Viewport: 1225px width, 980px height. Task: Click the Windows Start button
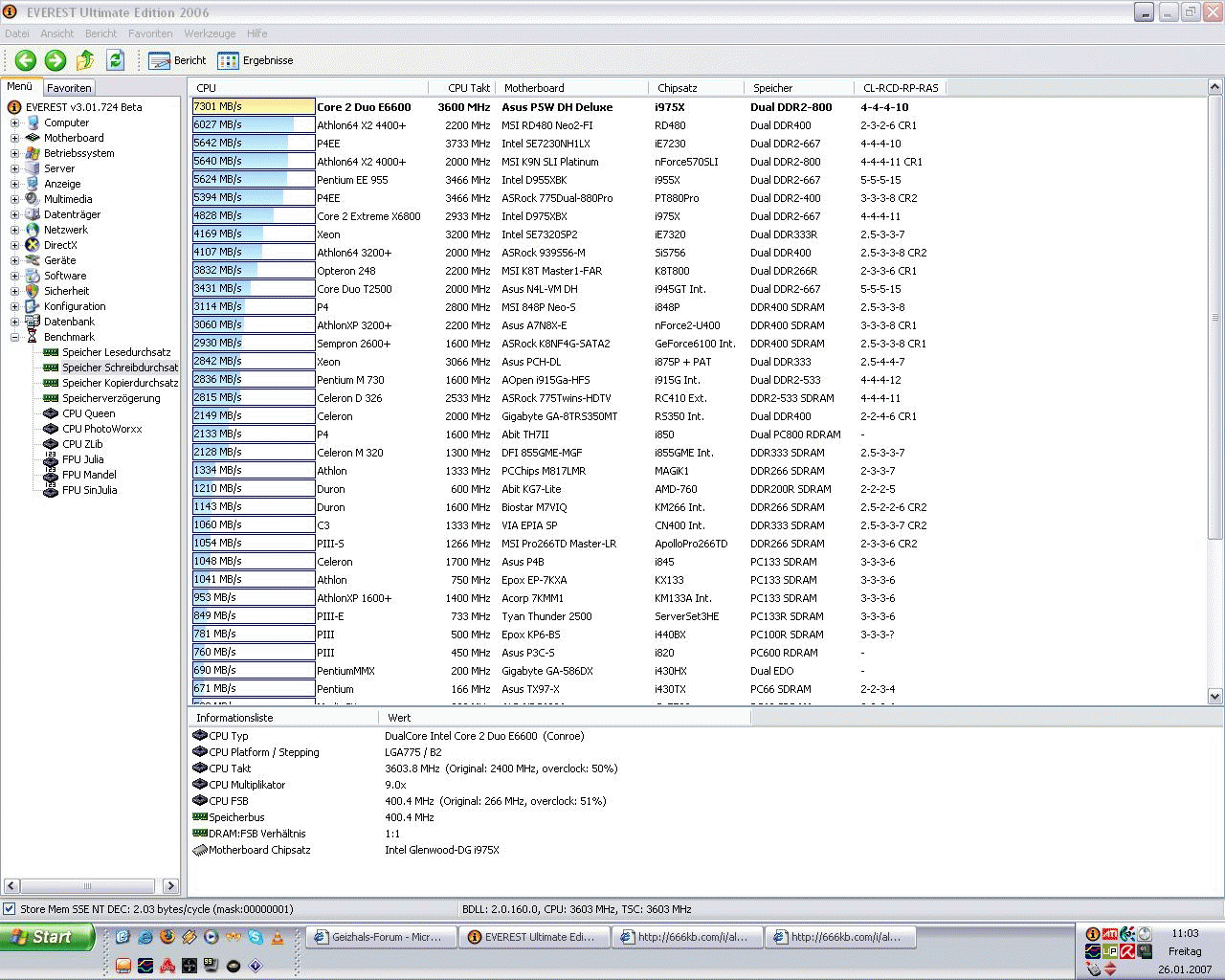click(x=47, y=937)
